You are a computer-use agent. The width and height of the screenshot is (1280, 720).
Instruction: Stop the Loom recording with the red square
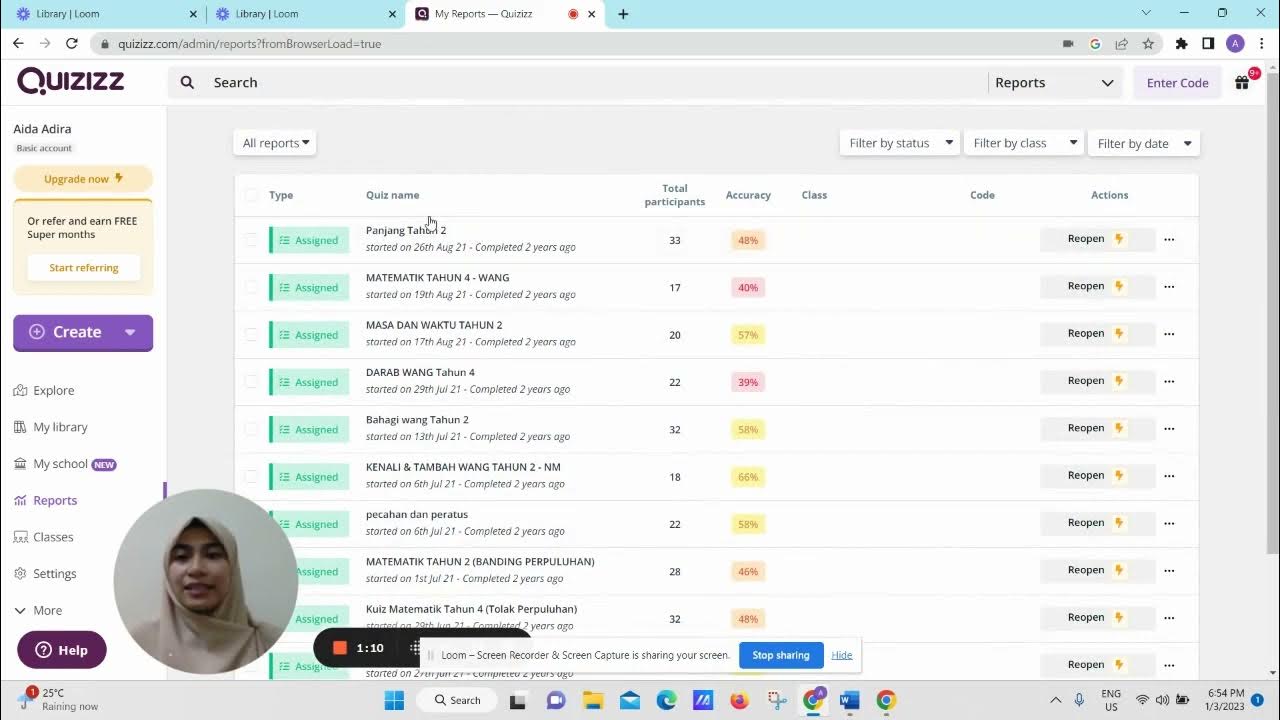[x=339, y=648]
